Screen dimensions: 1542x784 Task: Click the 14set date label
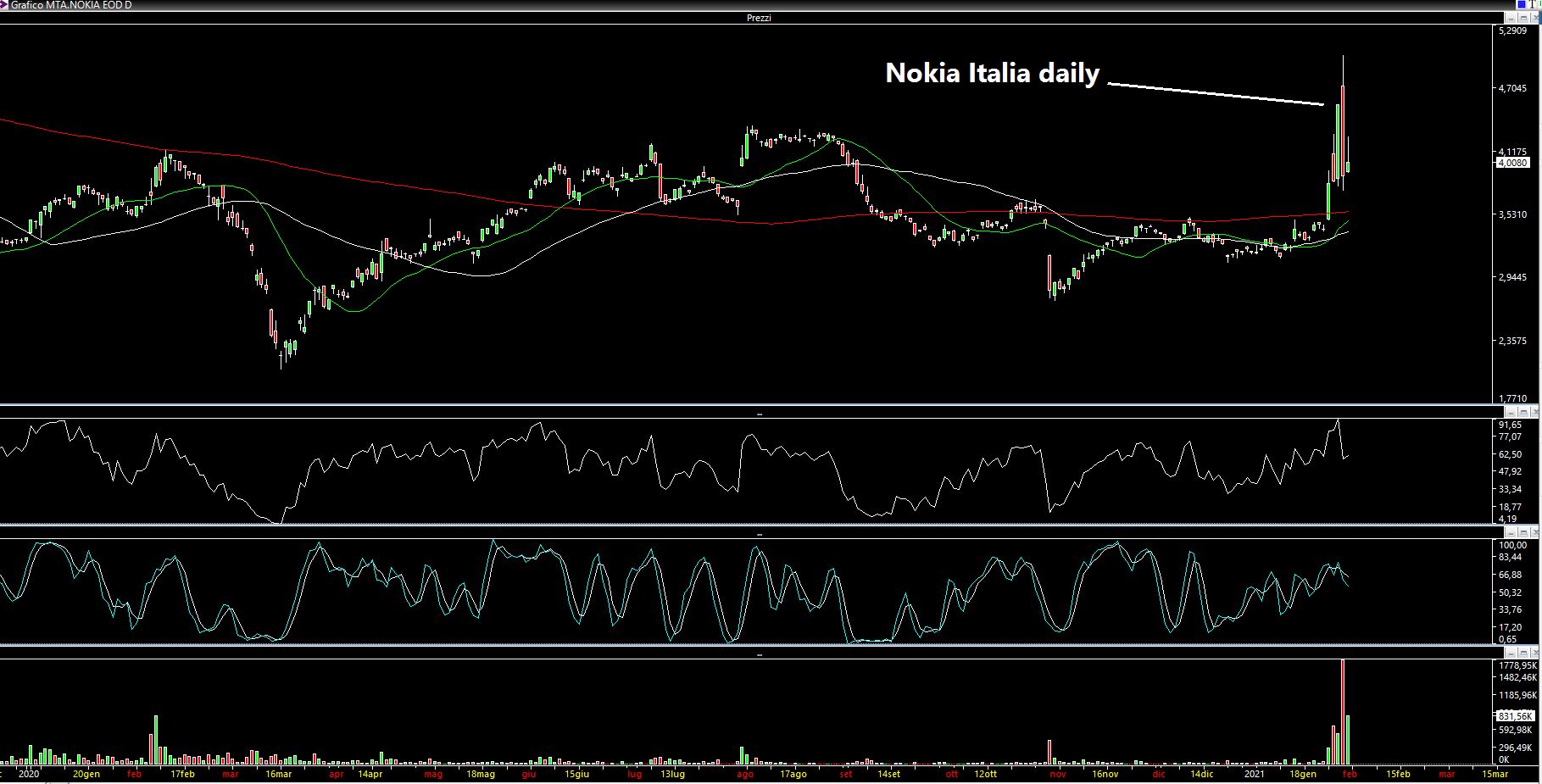click(888, 774)
